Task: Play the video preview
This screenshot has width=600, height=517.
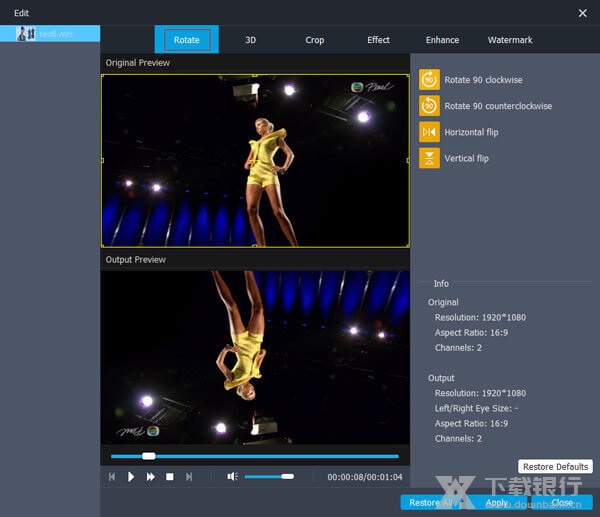Action: tap(131, 477)
